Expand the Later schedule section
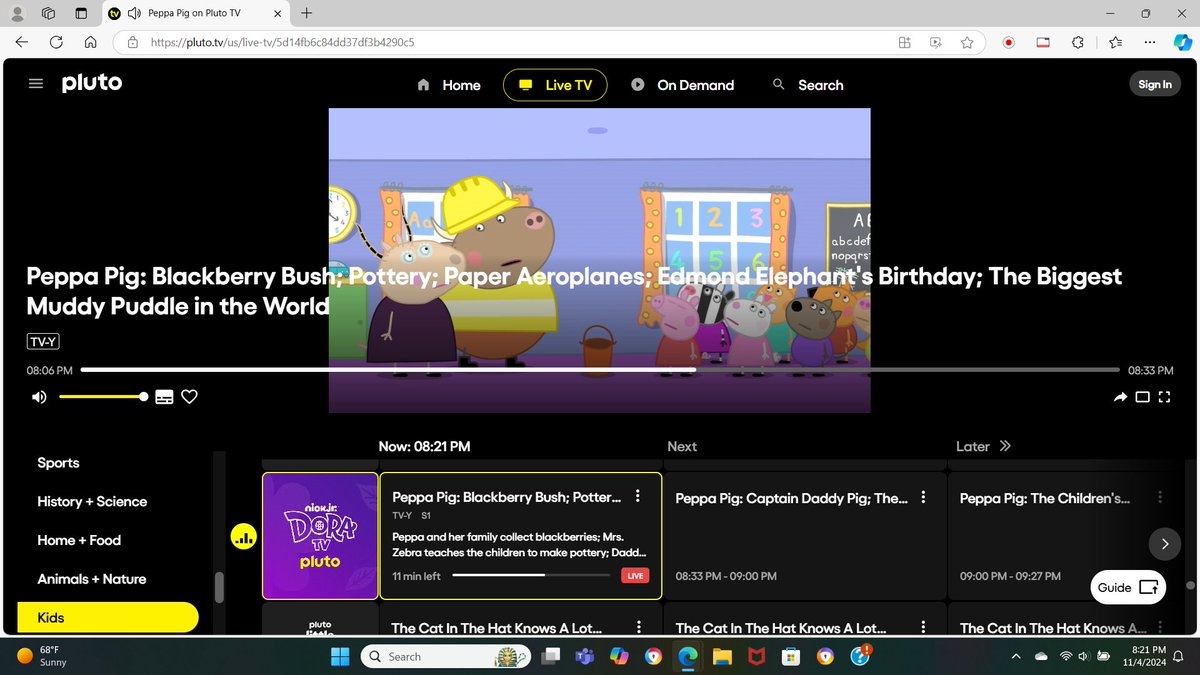Viewport: 1200px width, 675px height. pyautogui.click(x=1003, y=446)
